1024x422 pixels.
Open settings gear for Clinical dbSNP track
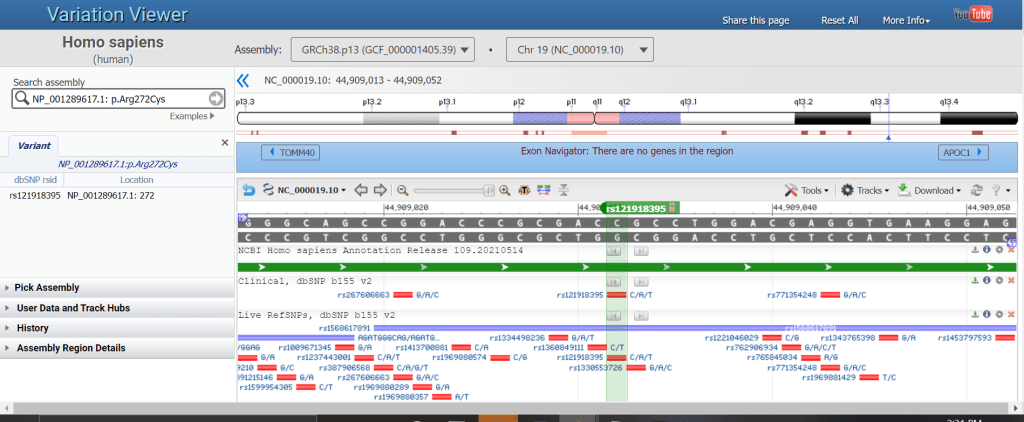[999, 280]
